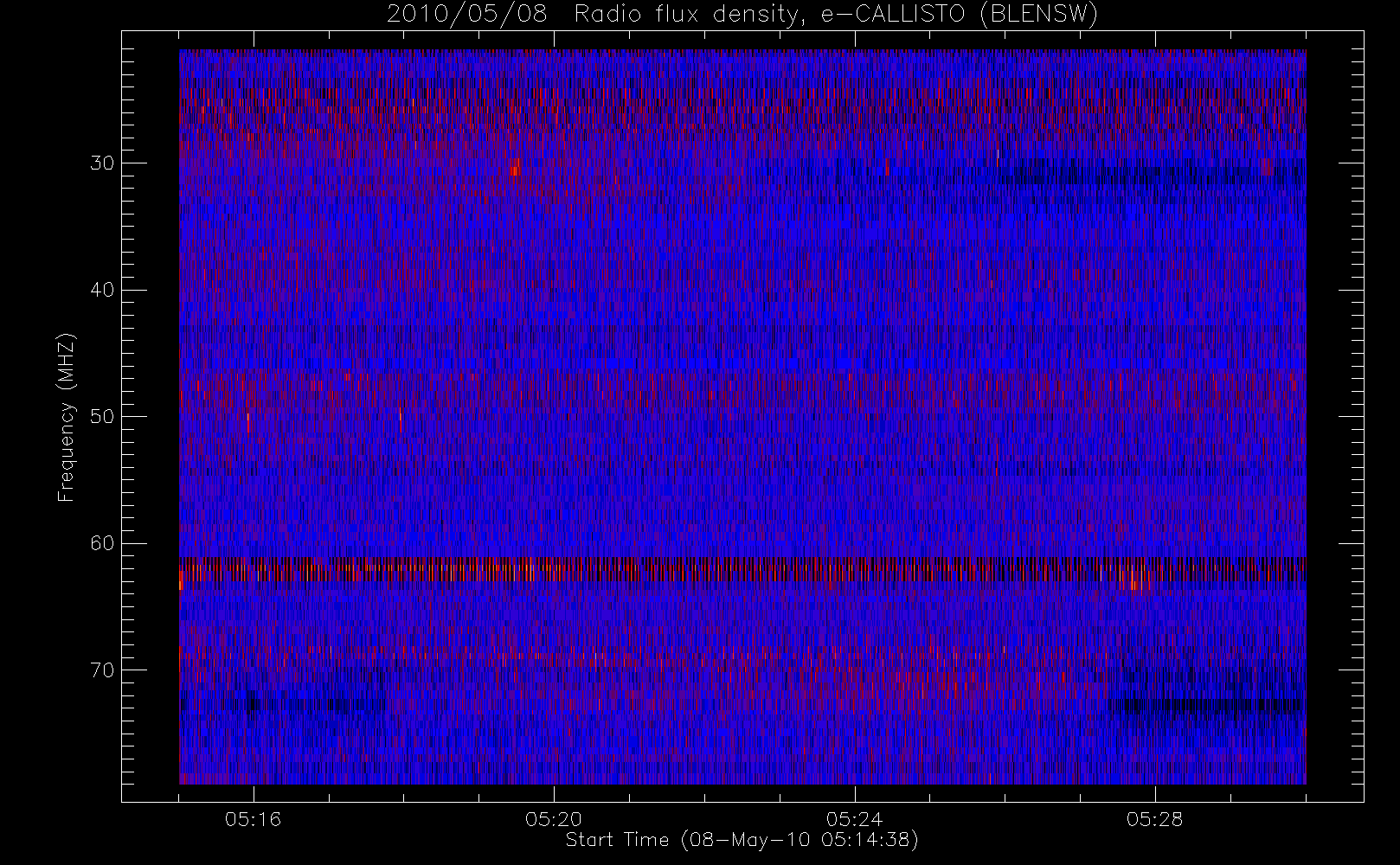This screenshot has height=865, width=1400.
Task: Click the 05:16 time tick label
Action: coord(253,819)
